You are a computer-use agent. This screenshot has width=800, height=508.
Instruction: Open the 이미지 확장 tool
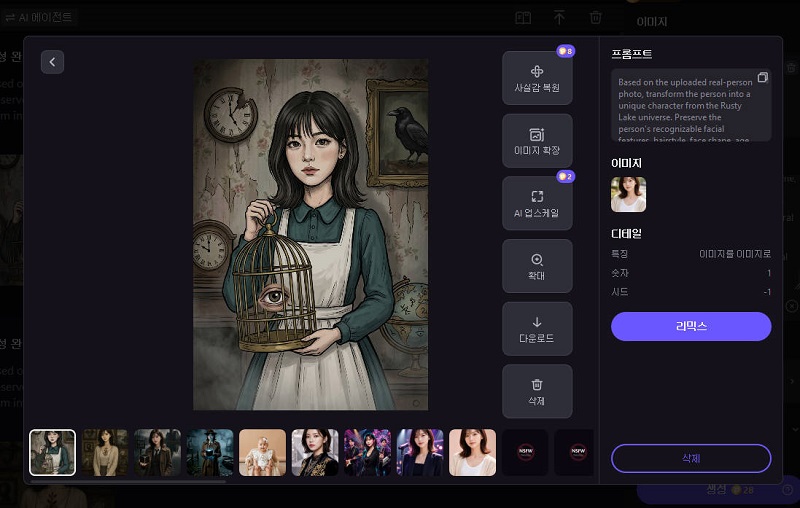click(x=537, y=141)
